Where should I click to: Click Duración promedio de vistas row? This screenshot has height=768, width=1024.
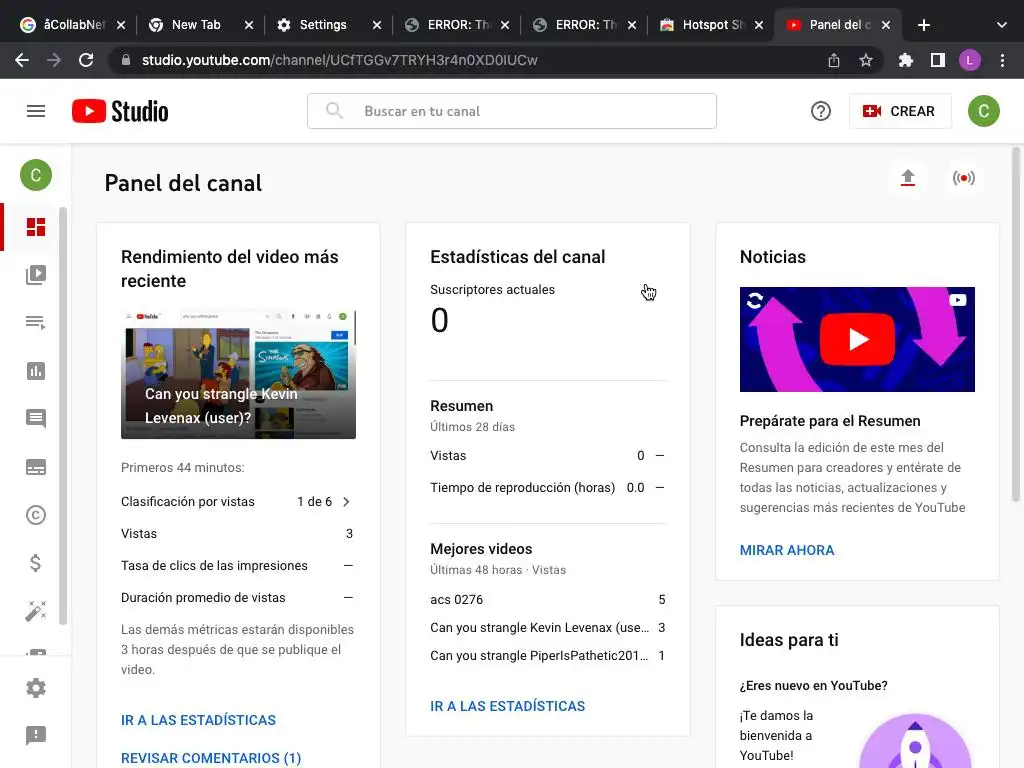(237, 598)
